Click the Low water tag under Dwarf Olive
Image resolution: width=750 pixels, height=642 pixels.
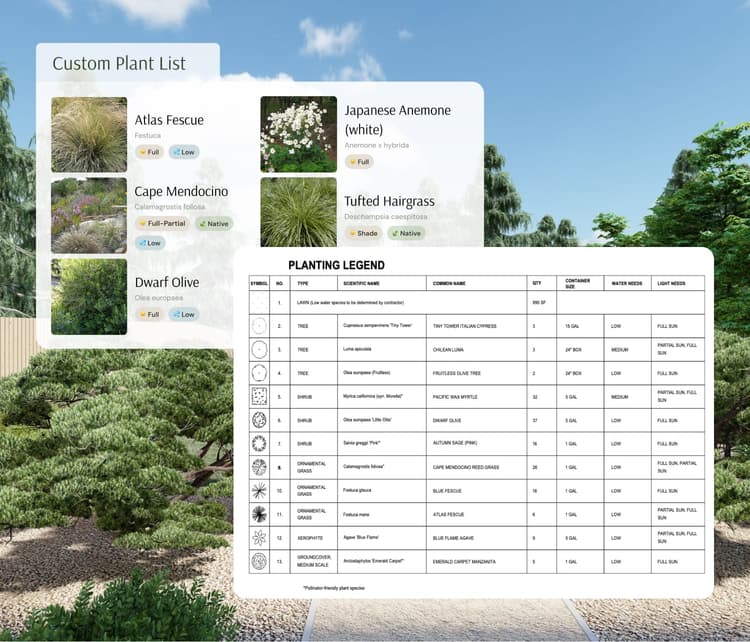pos(184,314)
